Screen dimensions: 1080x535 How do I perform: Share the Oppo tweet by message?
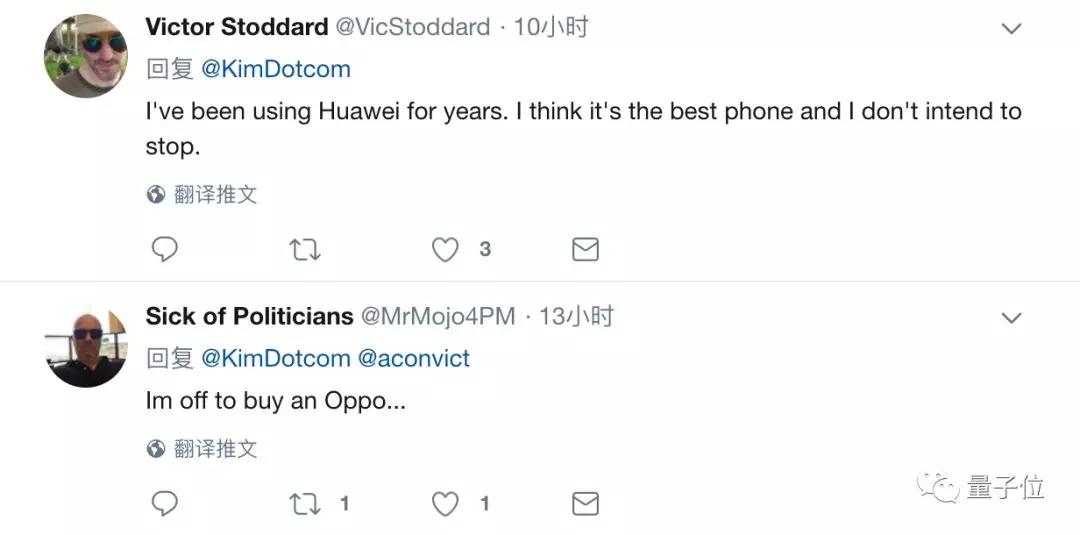[x=585, y=503]
